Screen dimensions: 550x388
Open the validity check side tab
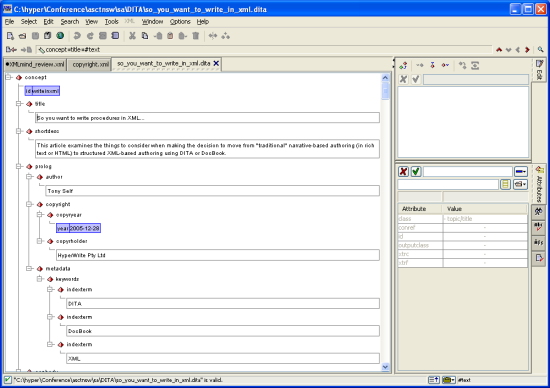(x=538, y=258)
